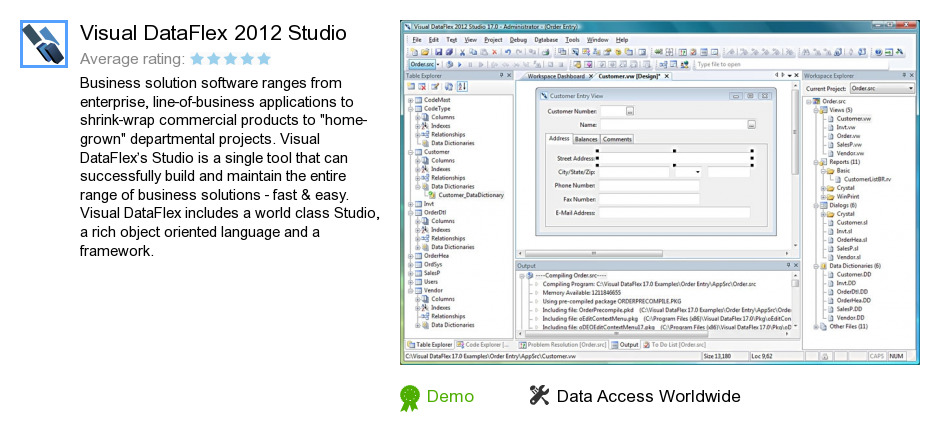
Task: Open the Current Project dropdown showing Order.src
Action: click(x=882, y=88)
